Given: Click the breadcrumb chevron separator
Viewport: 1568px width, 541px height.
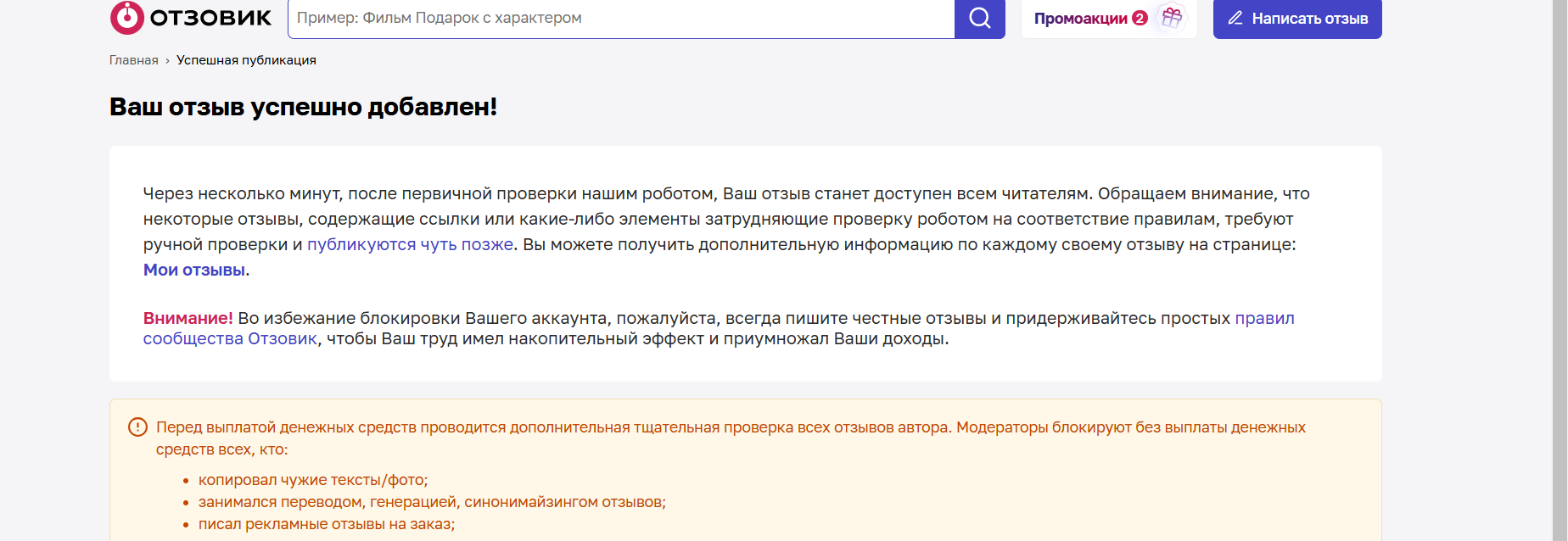Looking at the screenshot, I should click(x=167, y=60).
